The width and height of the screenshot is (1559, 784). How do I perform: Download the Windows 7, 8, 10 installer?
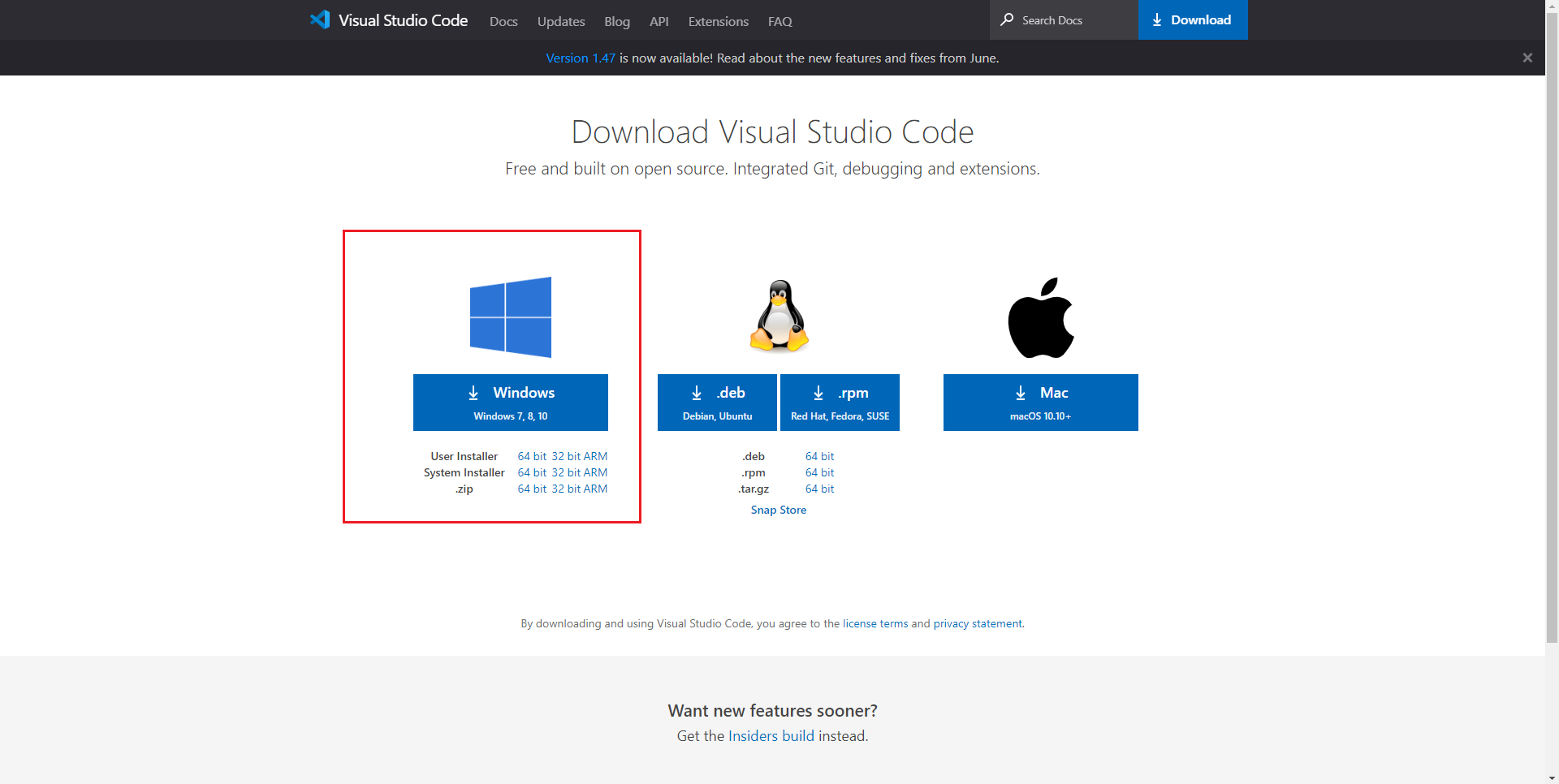click(510, 403)
